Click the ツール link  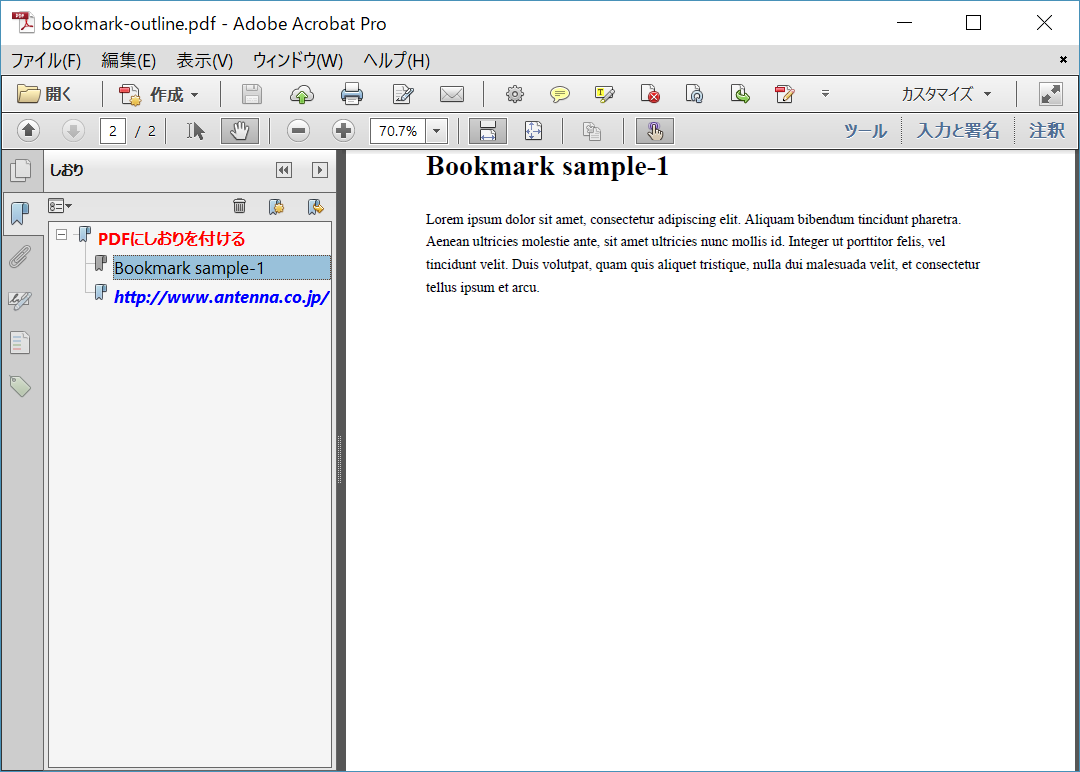click(864, 130)
